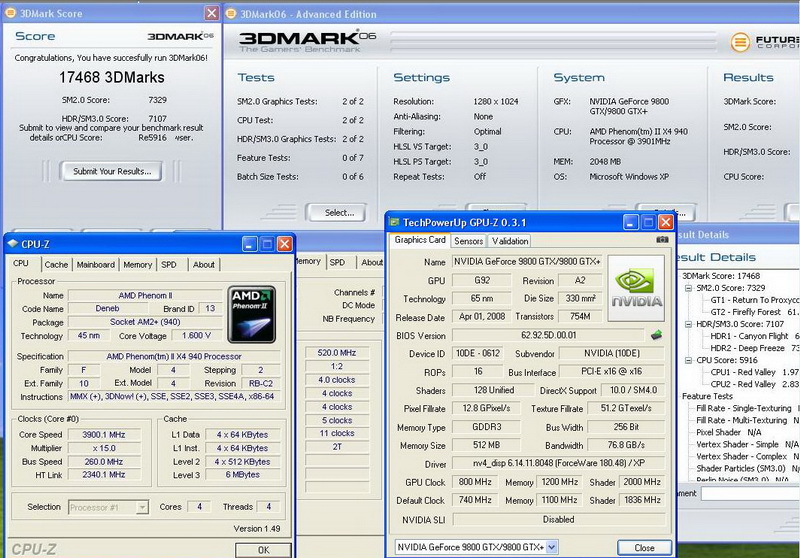The image size is (800, 558).
Task: Switch to the Validation tab in GPU-Z
Action: (x=510, y=241)
